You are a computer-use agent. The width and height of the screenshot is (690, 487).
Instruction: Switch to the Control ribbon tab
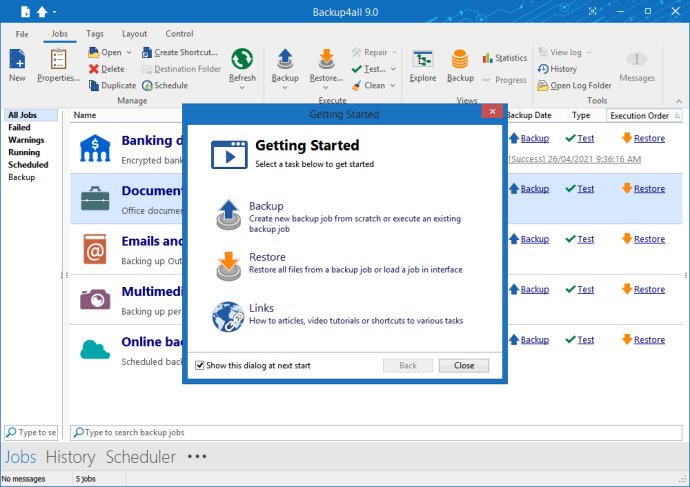tap(179, 34)
